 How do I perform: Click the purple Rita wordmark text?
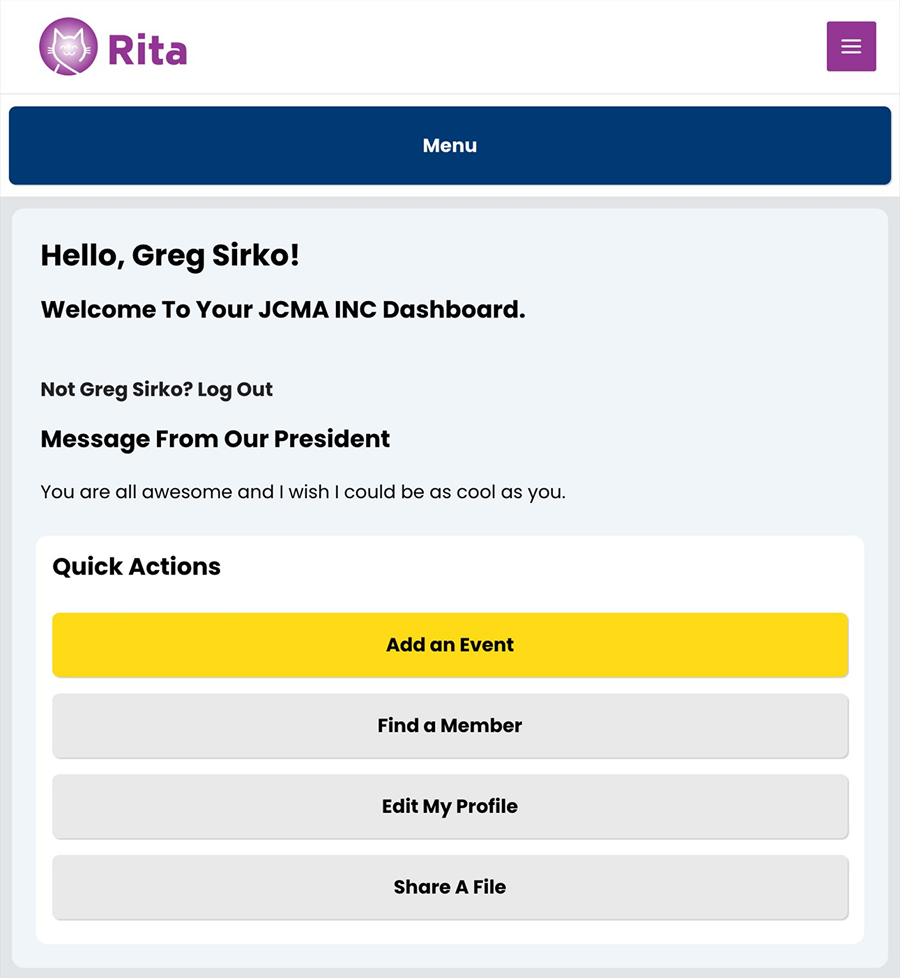(x=147, y=49)
